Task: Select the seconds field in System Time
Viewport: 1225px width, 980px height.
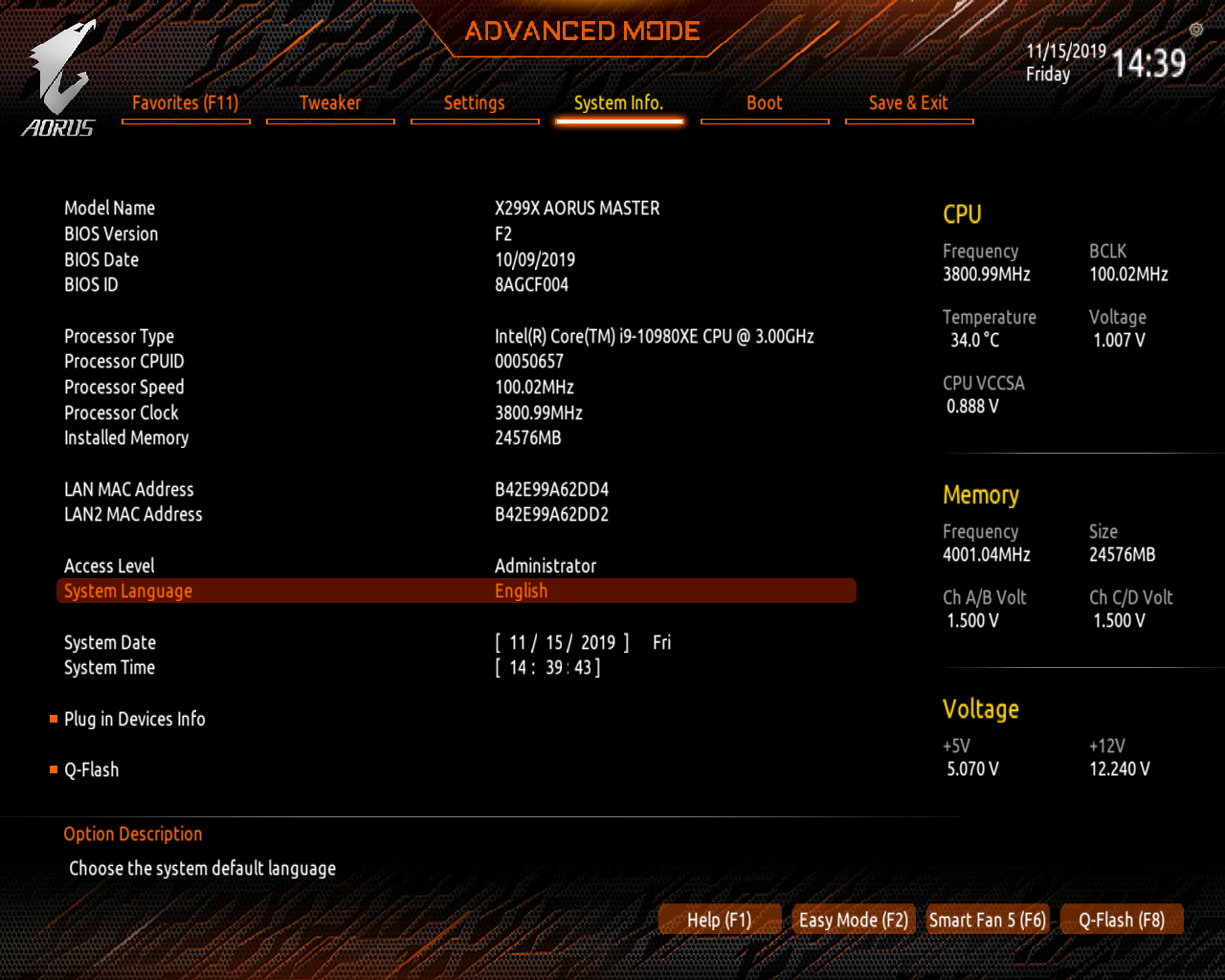Action: [583, 667]
